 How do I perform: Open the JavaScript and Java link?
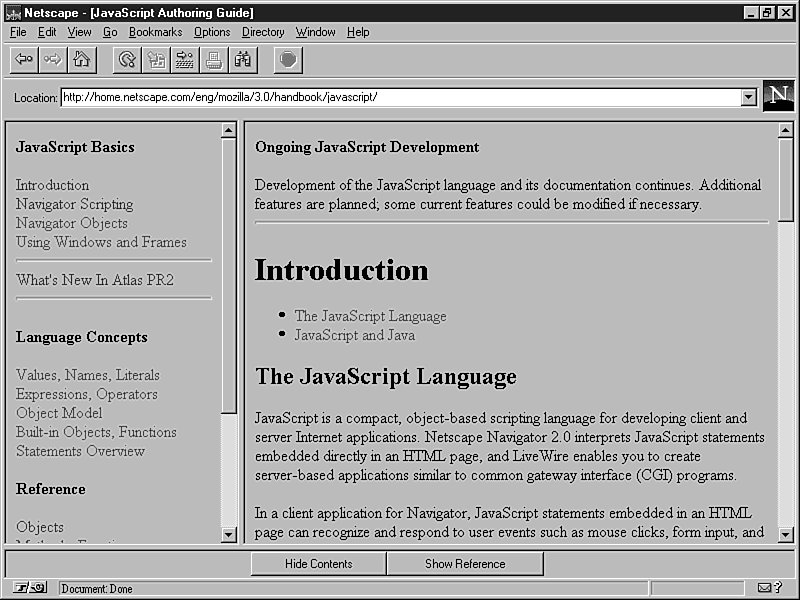[354, 335]
